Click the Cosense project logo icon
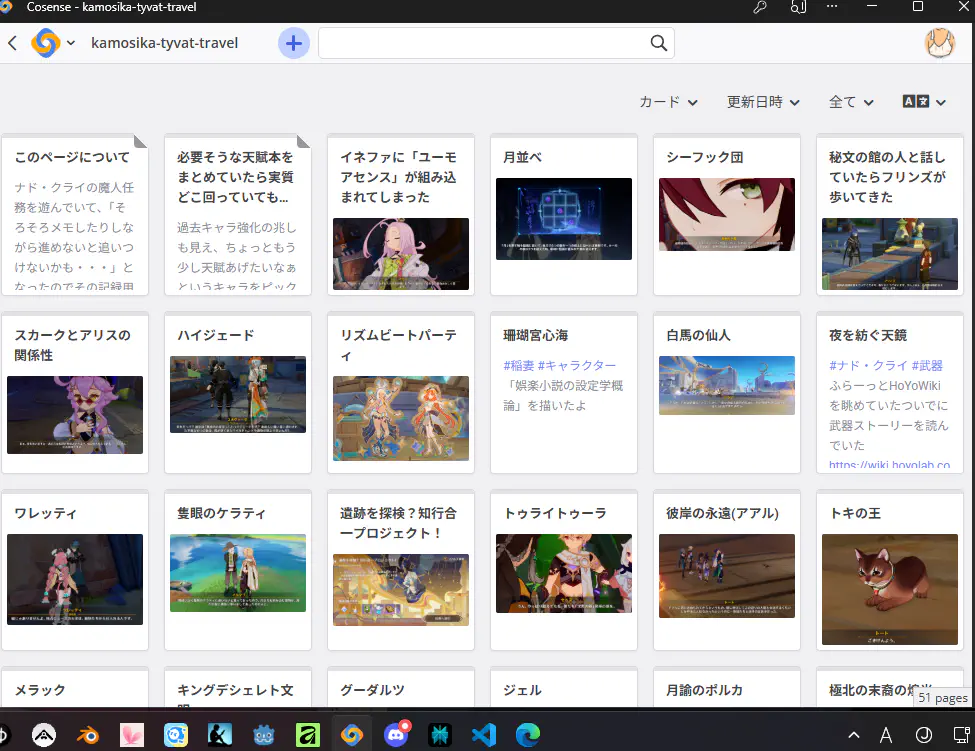This screenshot has width=975, height=751. click(x=48, y=43)
